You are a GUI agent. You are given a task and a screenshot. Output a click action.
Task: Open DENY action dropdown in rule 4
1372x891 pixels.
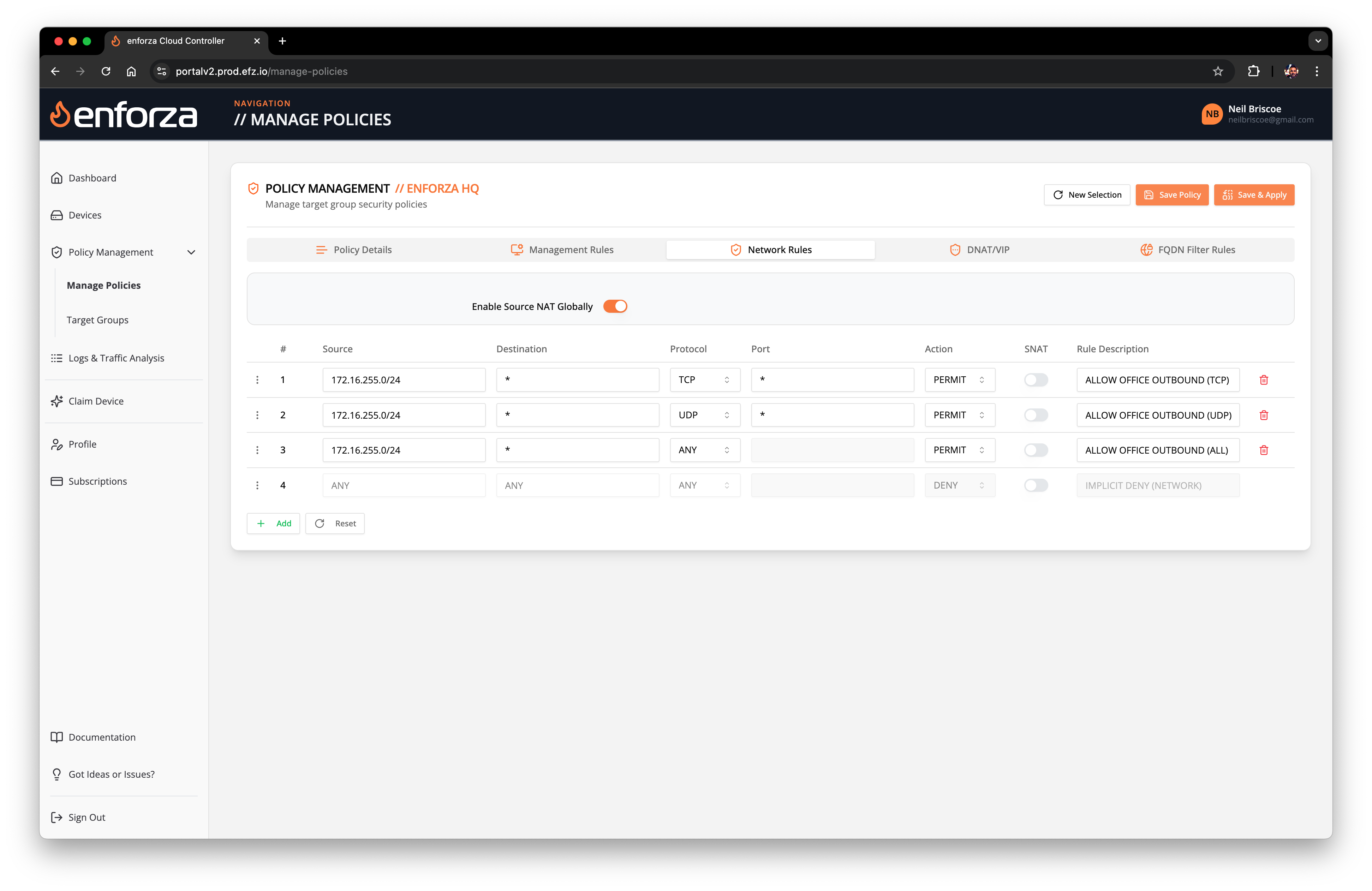960,485
